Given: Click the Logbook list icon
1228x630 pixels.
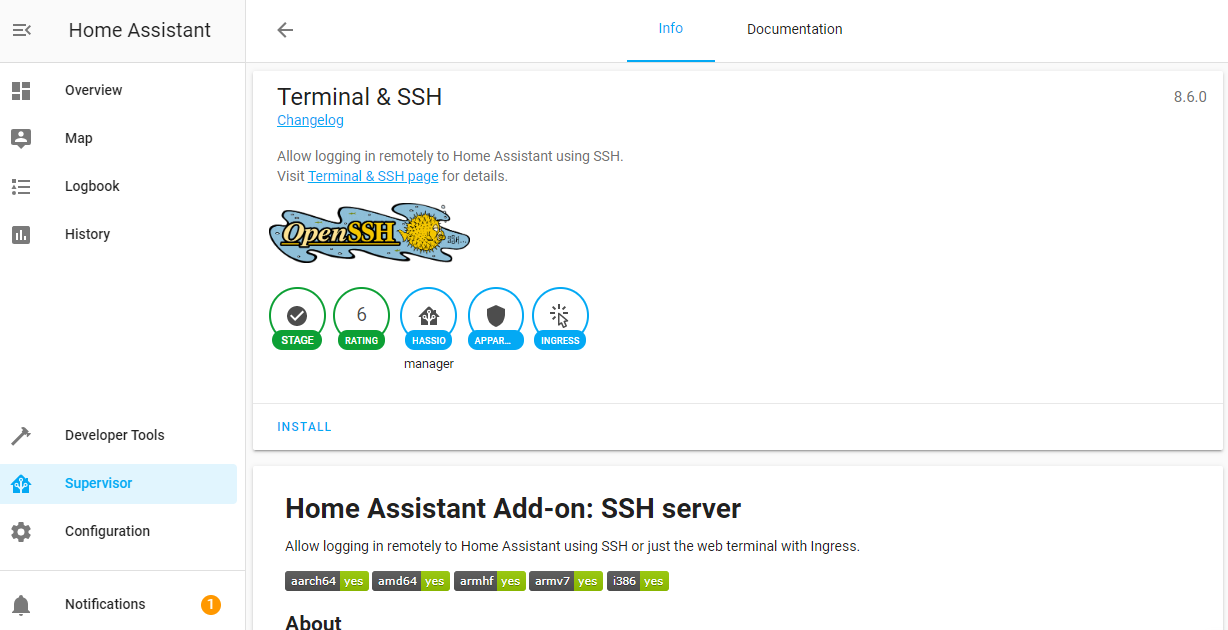Looking at the screenshot, I should pyautogui.click(x=21, y=186).
